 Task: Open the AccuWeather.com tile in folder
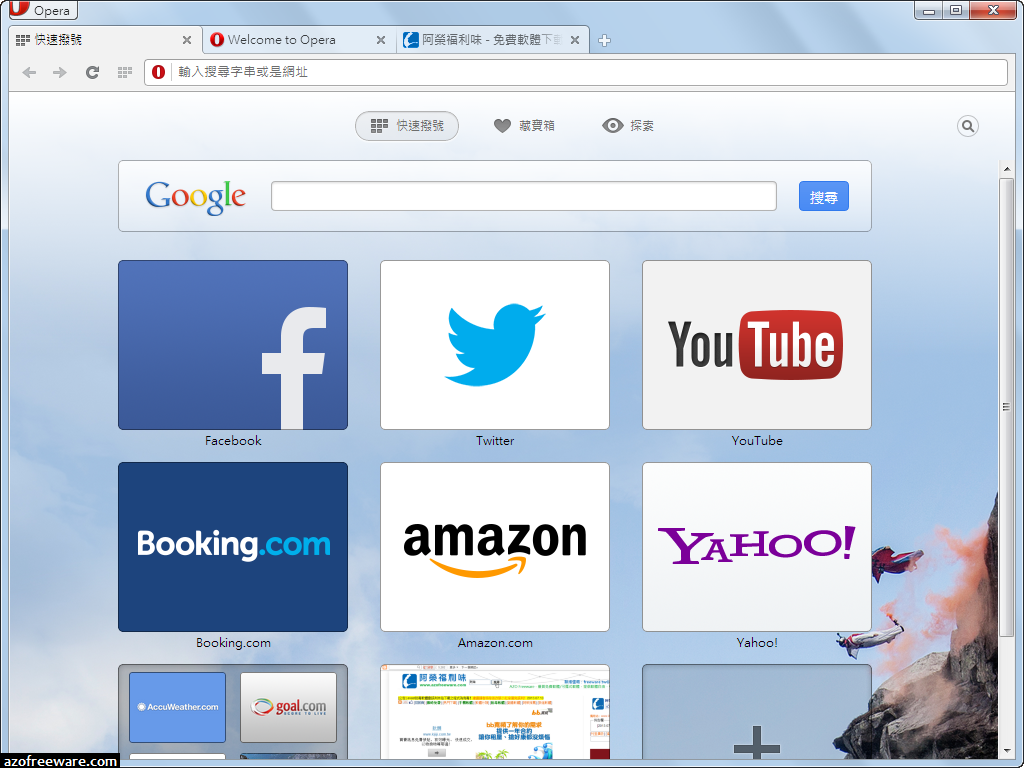coord(178,707)
